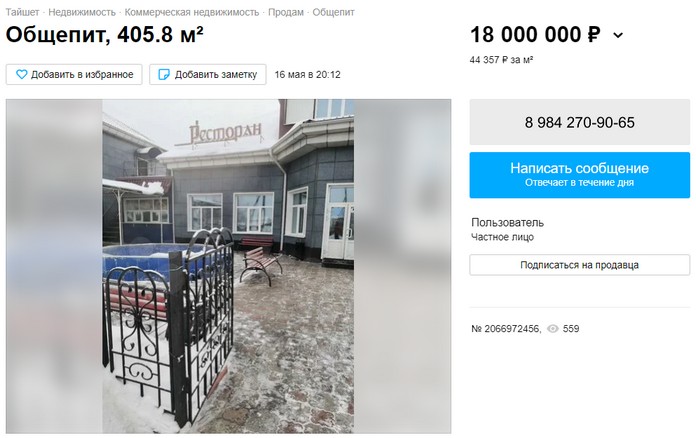The height and width of the screenshot is (438, 696).
Task: Click the blurred right photo margin
Action: (403, 266)
